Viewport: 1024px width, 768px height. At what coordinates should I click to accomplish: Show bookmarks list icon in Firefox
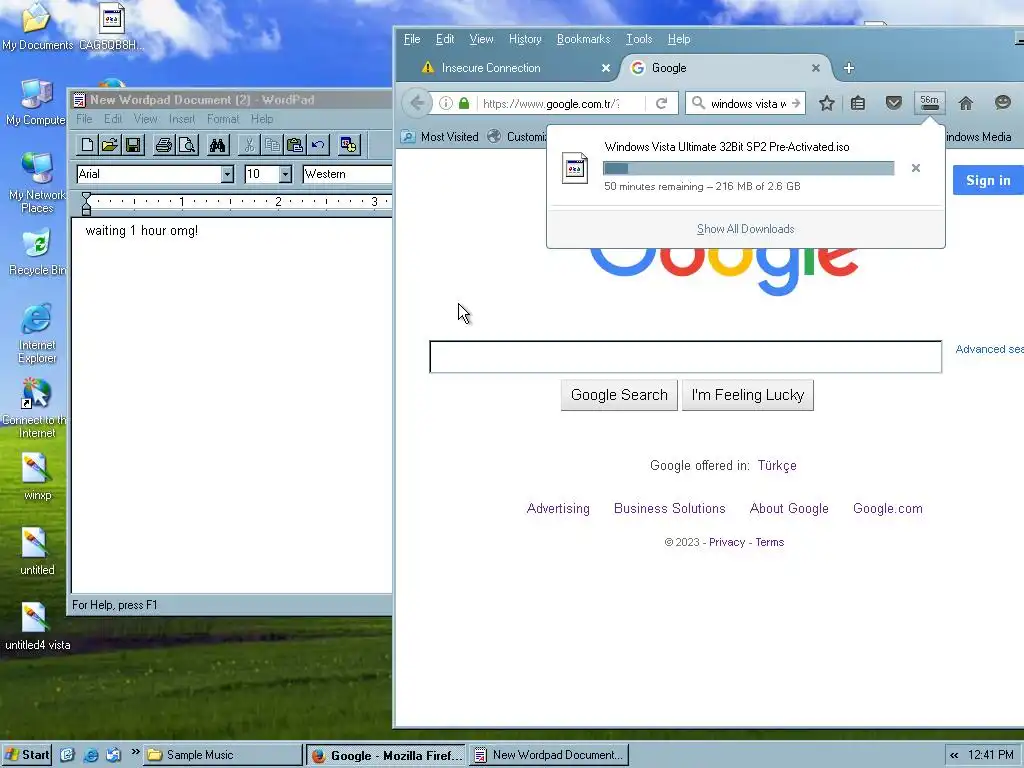(x=858, y=103)
